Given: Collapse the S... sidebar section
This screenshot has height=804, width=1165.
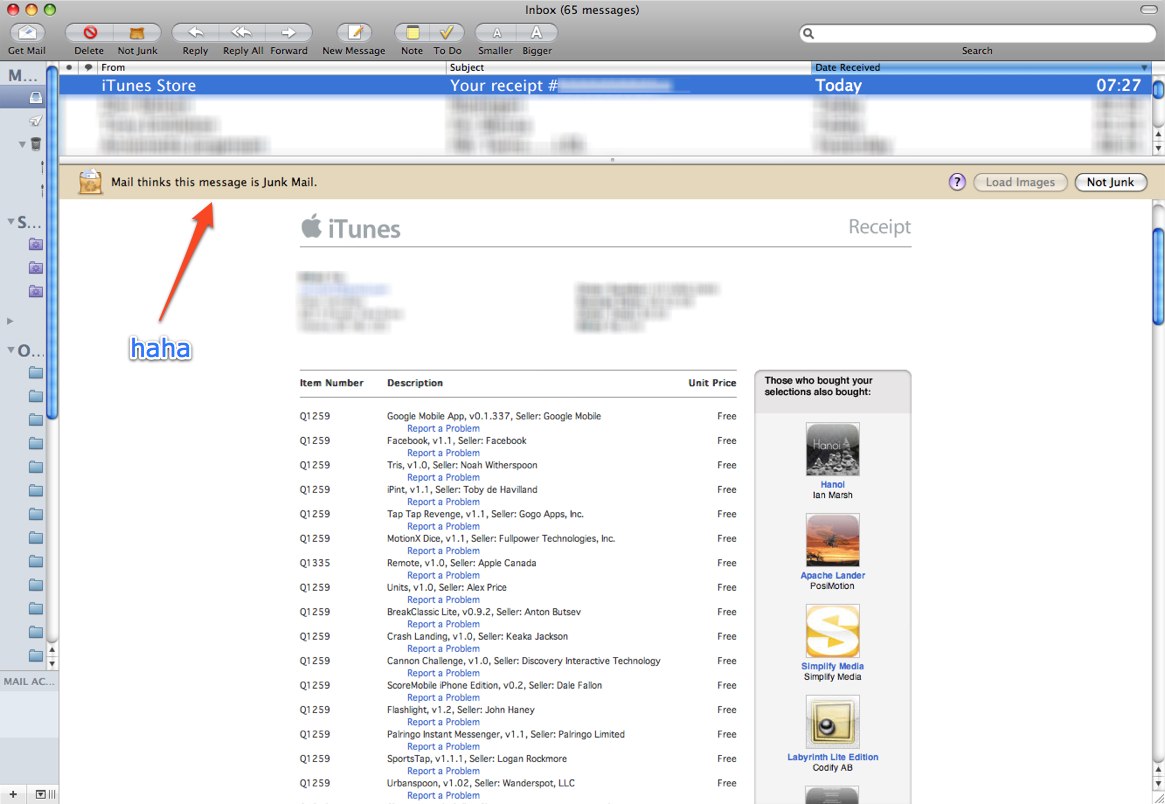Looking at the screenshot, I should click(x=11, y=221).
